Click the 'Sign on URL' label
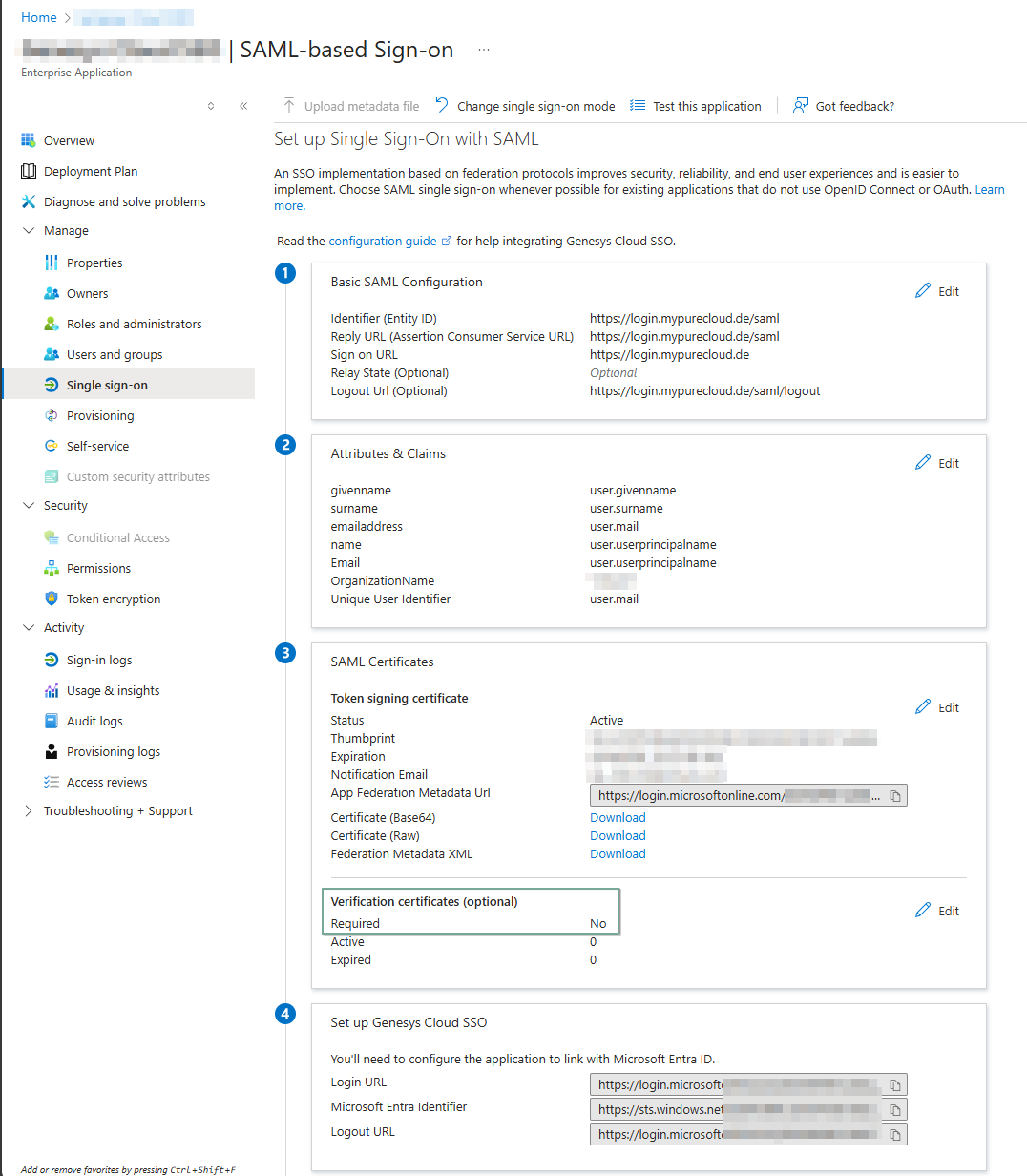The image size is (1027, 1176). [x=364, y=354]
